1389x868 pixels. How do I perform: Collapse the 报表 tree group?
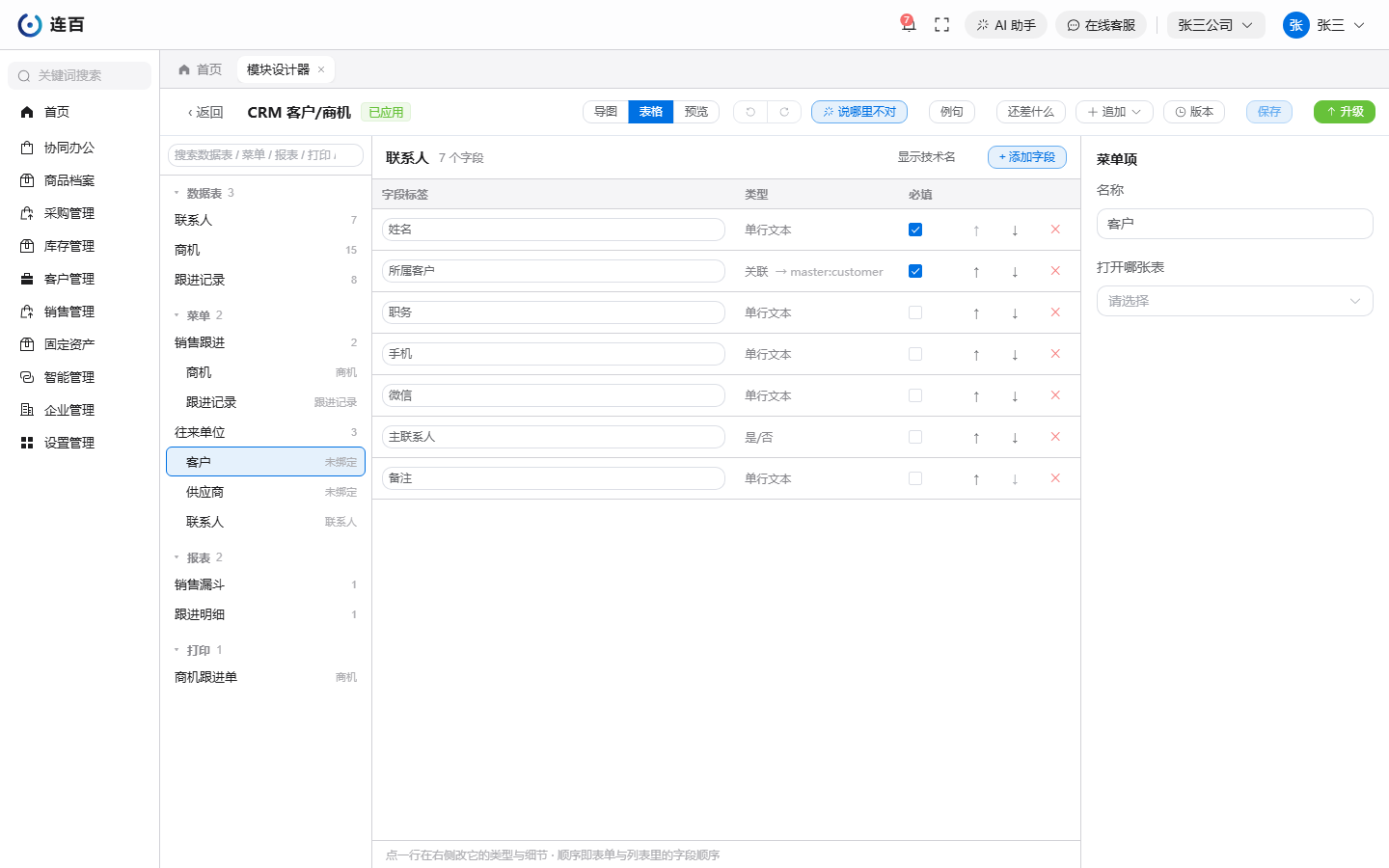[x=177, y=557]
